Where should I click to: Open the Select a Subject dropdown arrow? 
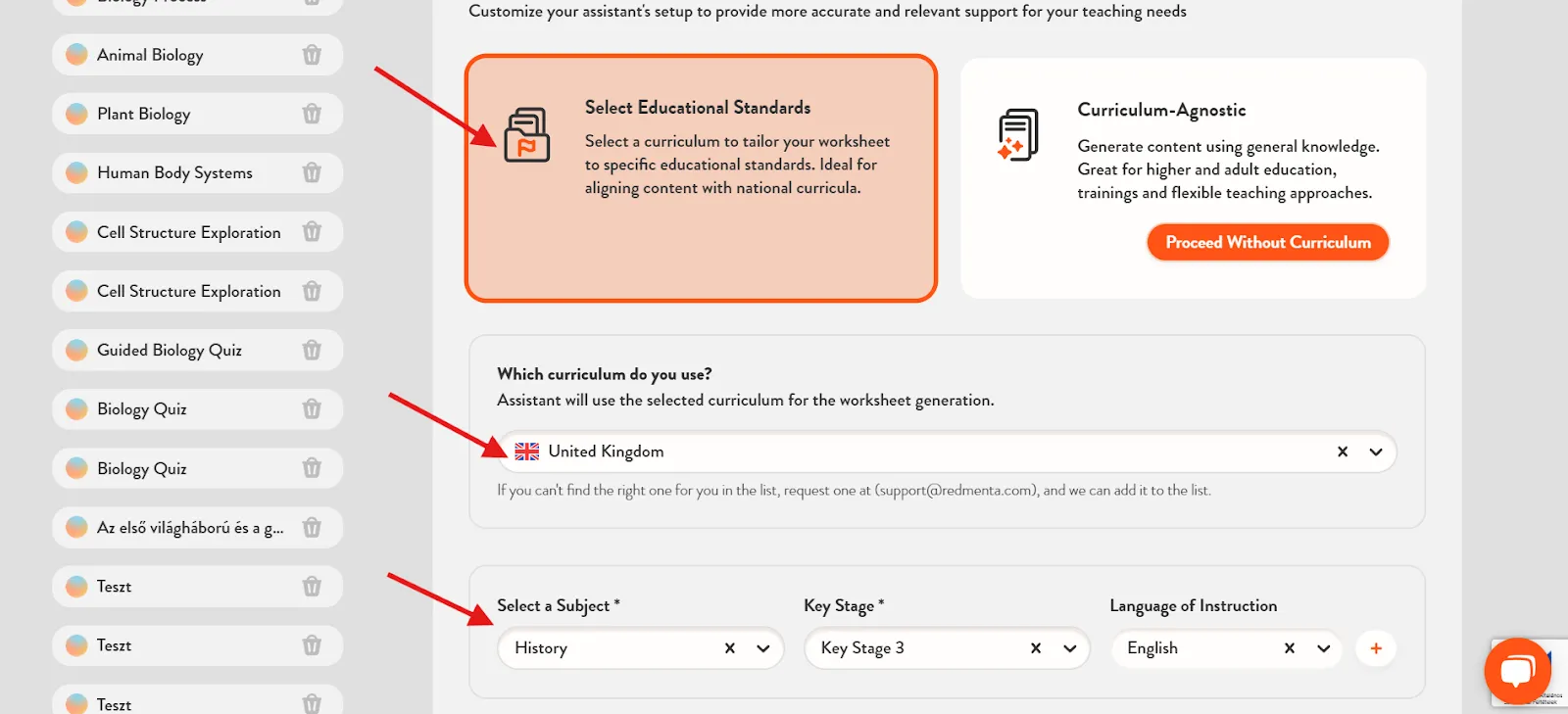(763, 648)
